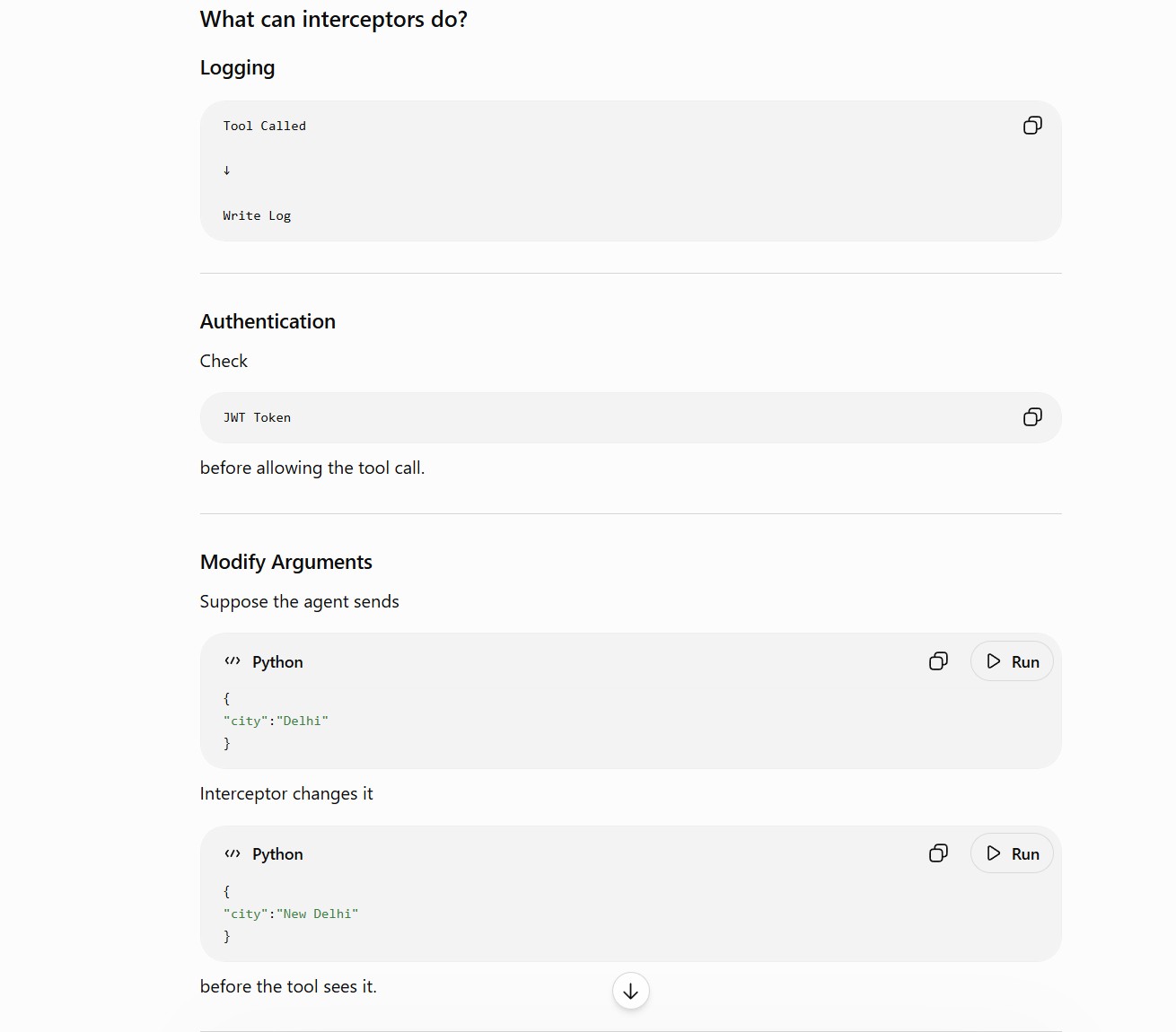This screenshot has width=1176, height=1032.
Task: Click the first Python language label
Action: point(277,662)
